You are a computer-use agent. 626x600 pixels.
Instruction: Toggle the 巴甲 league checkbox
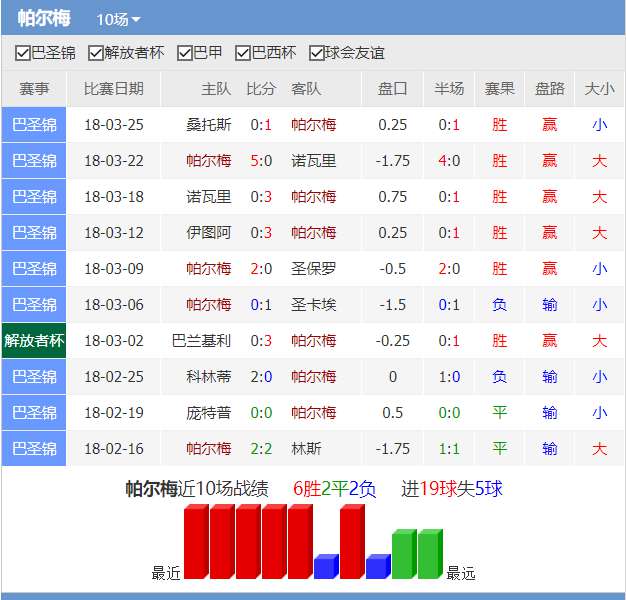click(x=184, y=53)
